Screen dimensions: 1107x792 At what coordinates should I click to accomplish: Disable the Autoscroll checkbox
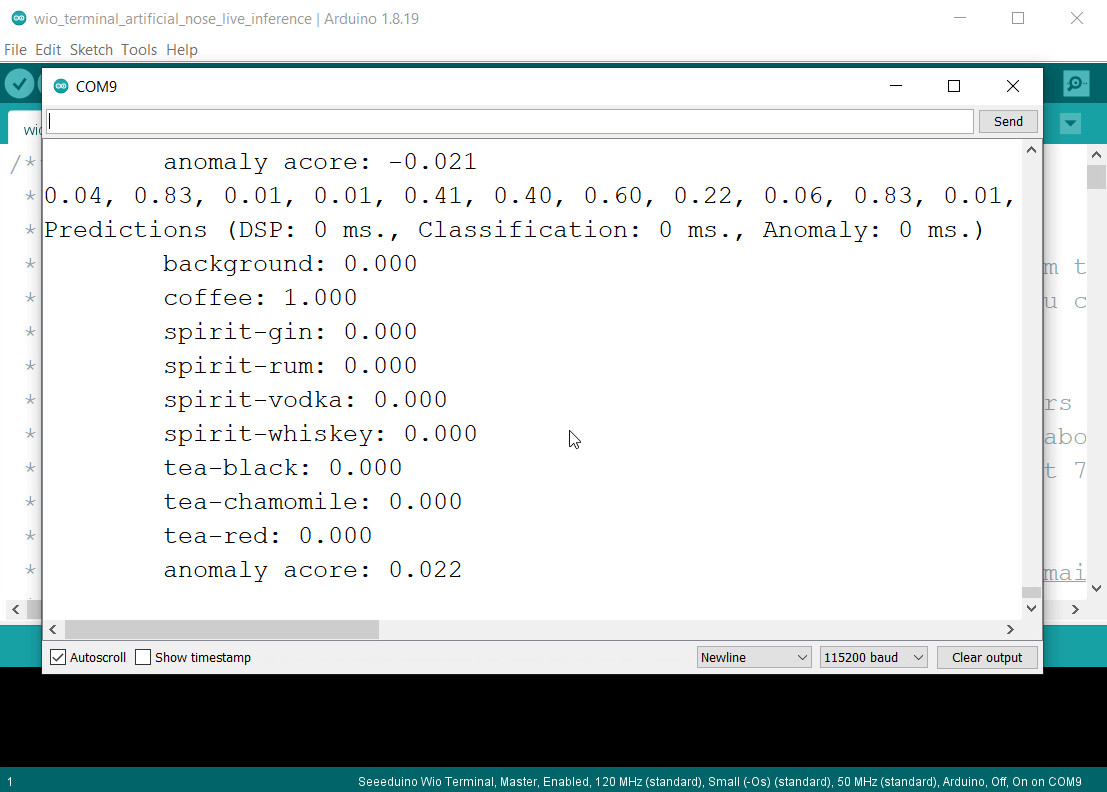pyautogui.click(x=58, y=658)
